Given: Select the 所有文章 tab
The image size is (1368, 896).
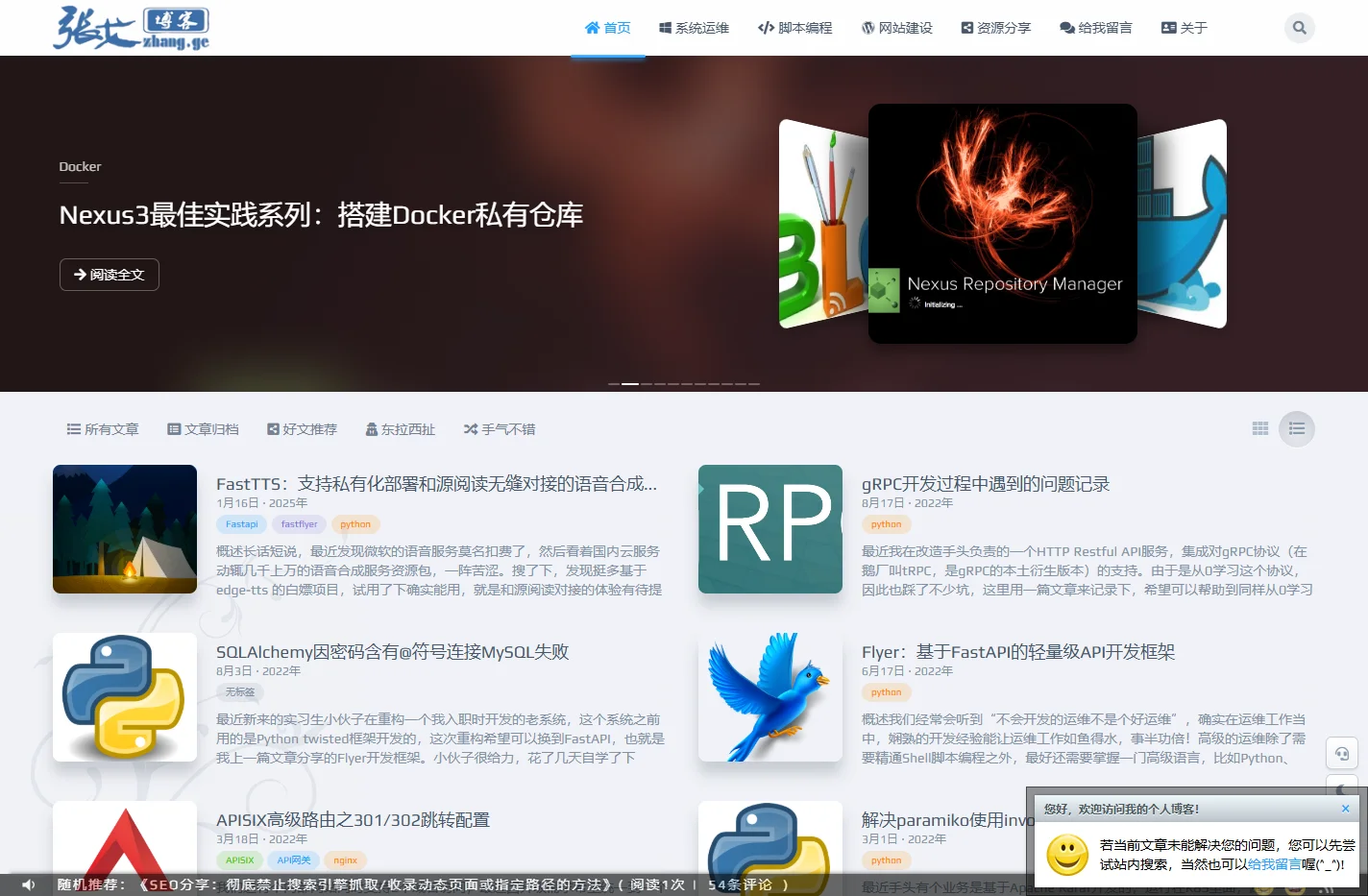Looking at the screenshot, I should pos(103,429).
